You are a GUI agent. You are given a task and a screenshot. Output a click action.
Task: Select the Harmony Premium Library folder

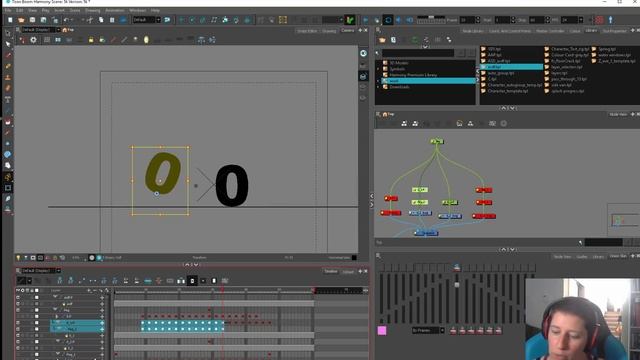[x=413, y=75]
